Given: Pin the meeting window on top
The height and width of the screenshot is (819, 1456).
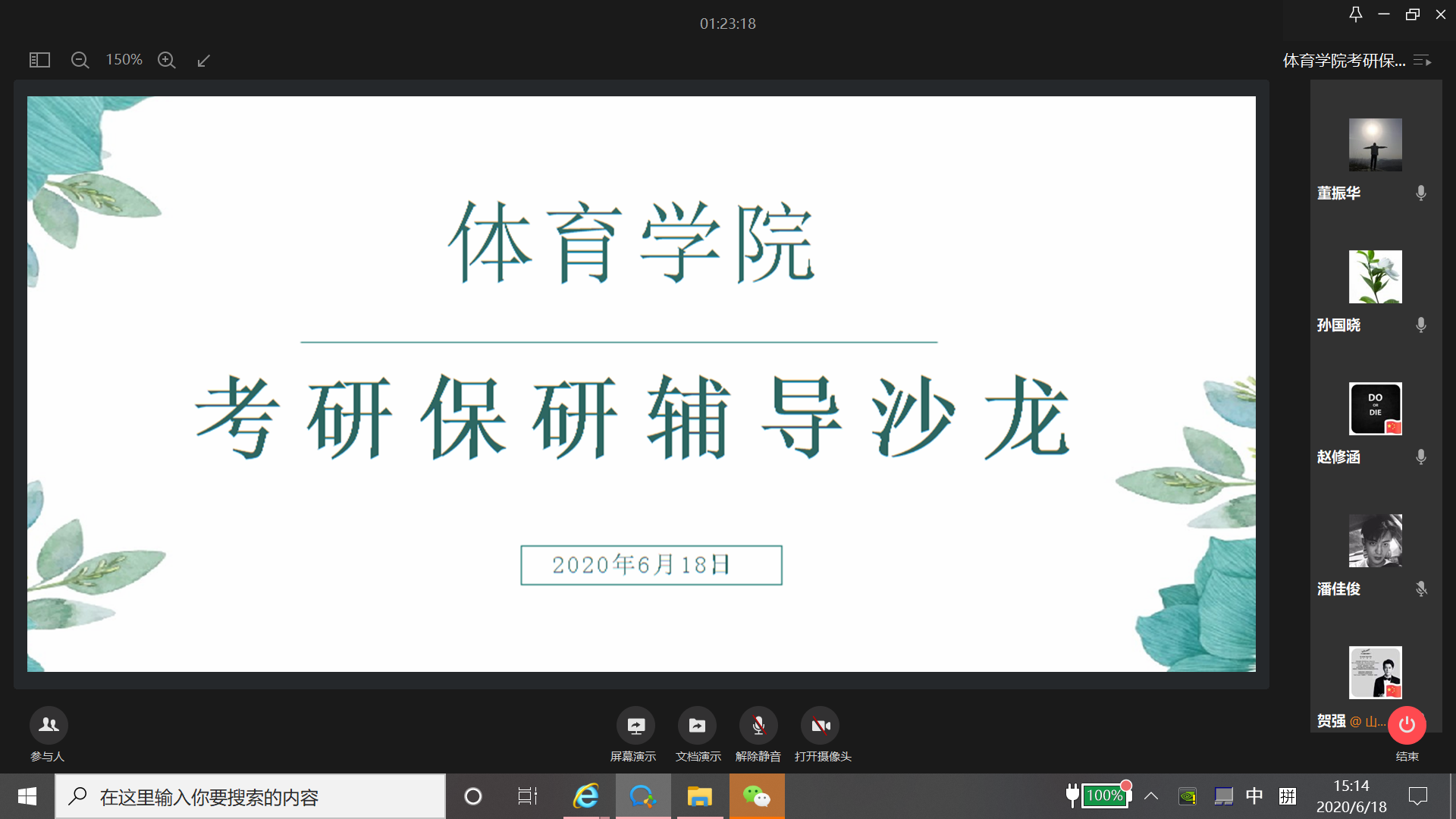Looking at the screenshot, I should click(1355, 14).
